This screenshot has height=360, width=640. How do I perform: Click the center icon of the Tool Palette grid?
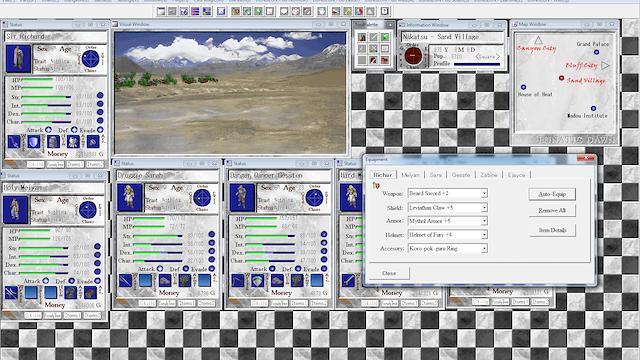pos(373,49)
